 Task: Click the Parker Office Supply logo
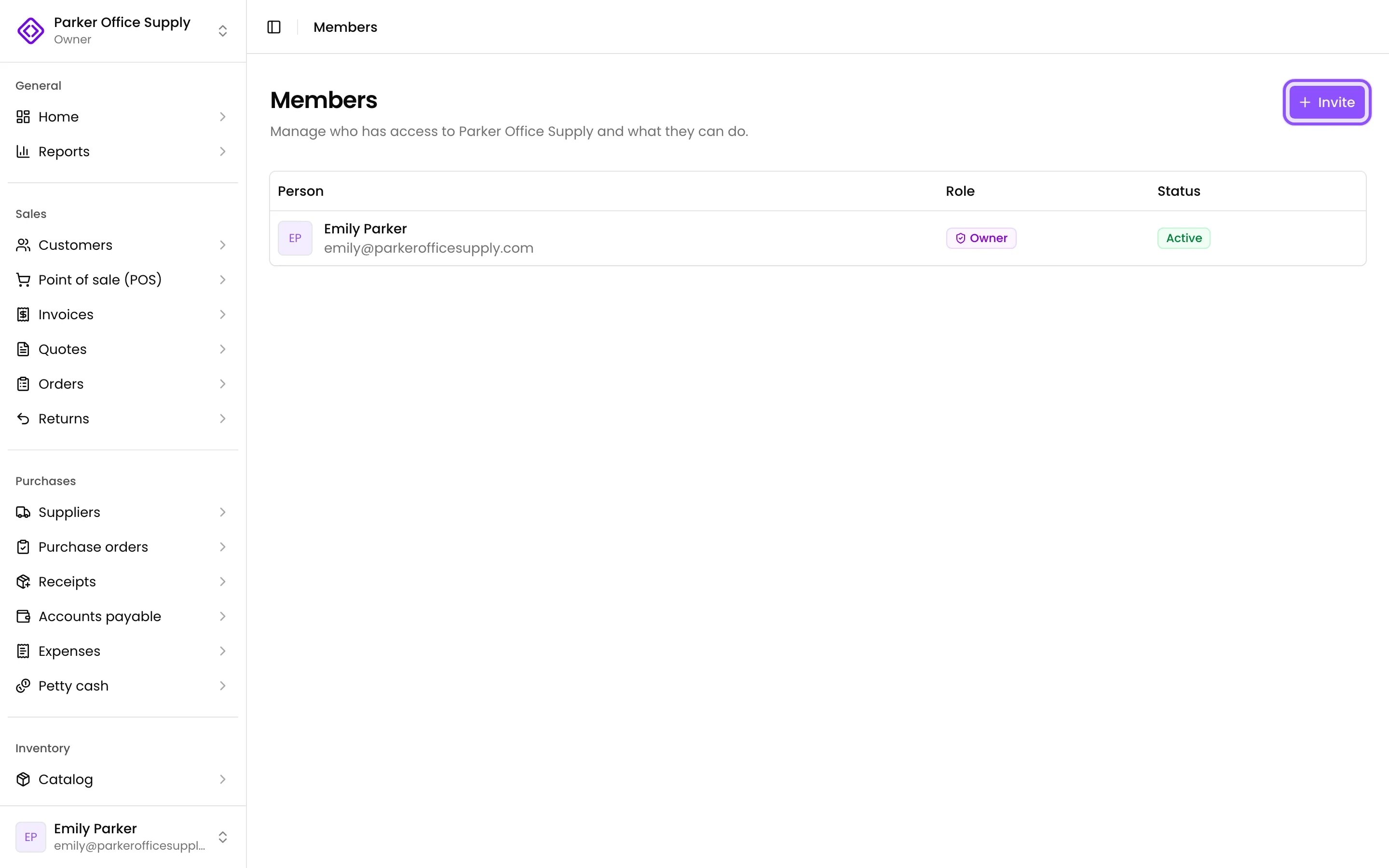coord(30,30)
